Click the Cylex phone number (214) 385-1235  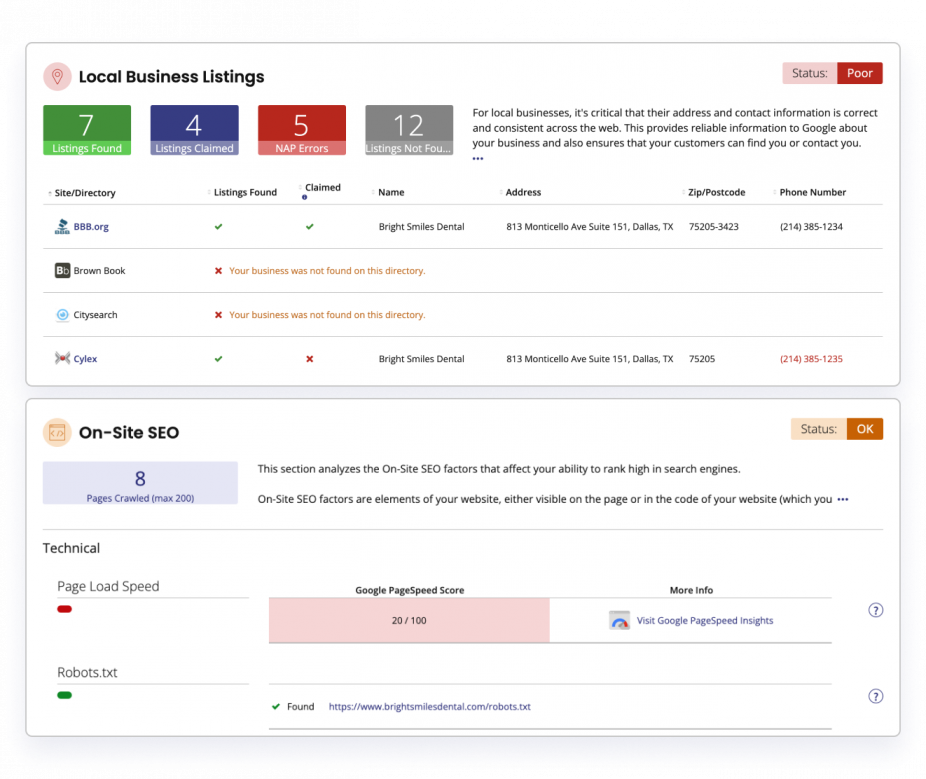point(811,359)
